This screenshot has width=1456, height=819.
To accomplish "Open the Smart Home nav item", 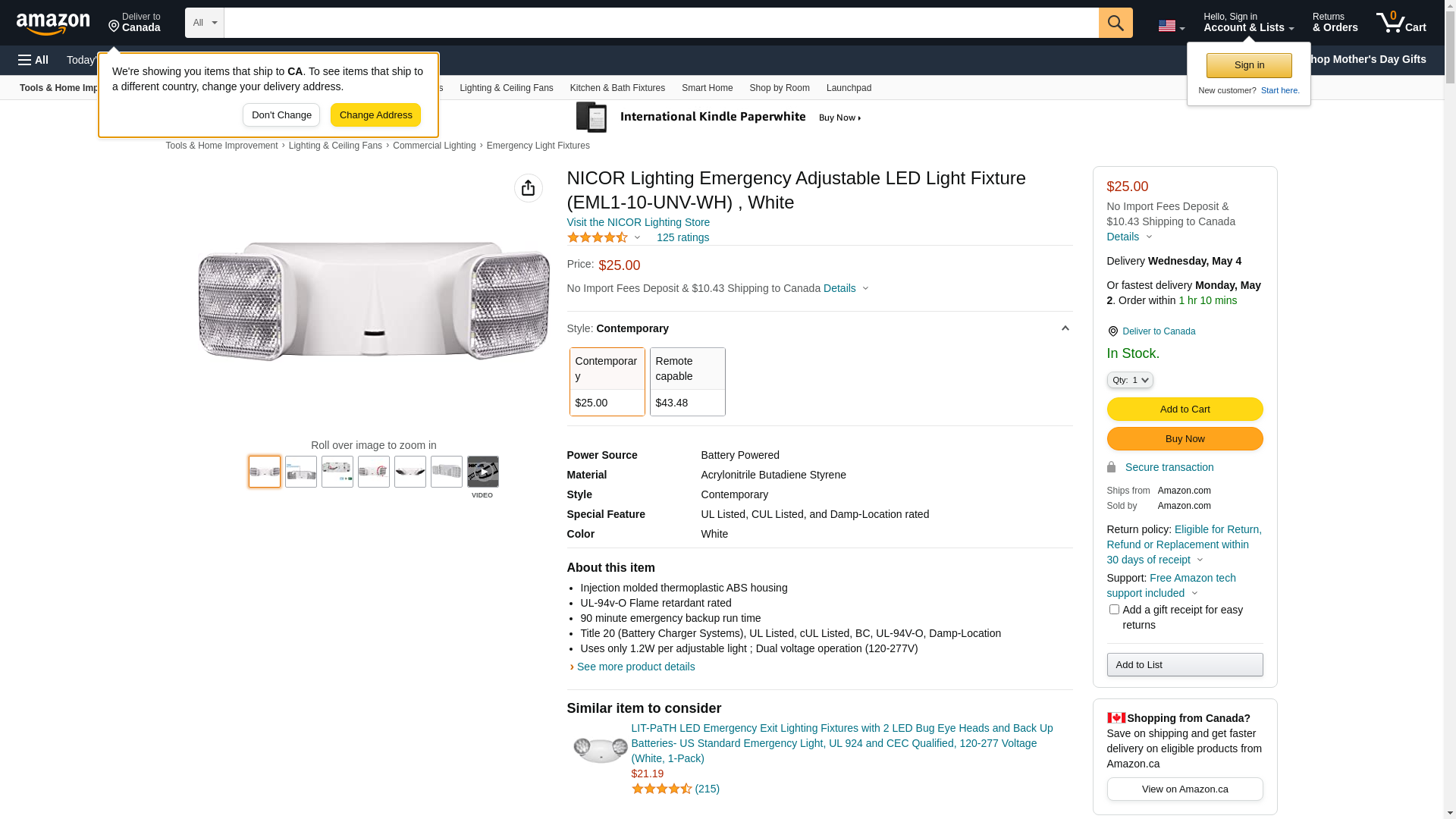I will [x=707, y=88].
